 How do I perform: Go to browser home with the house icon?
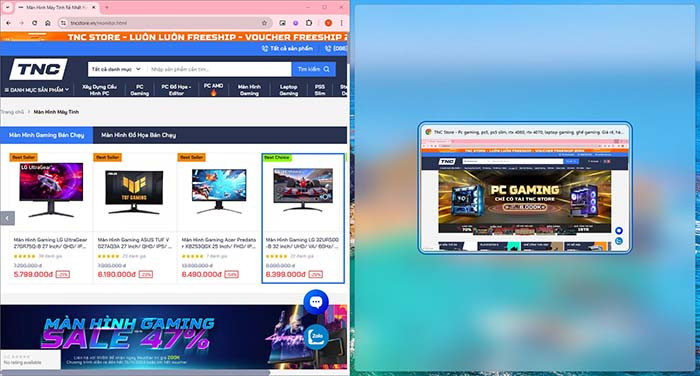tap(48, 23)
